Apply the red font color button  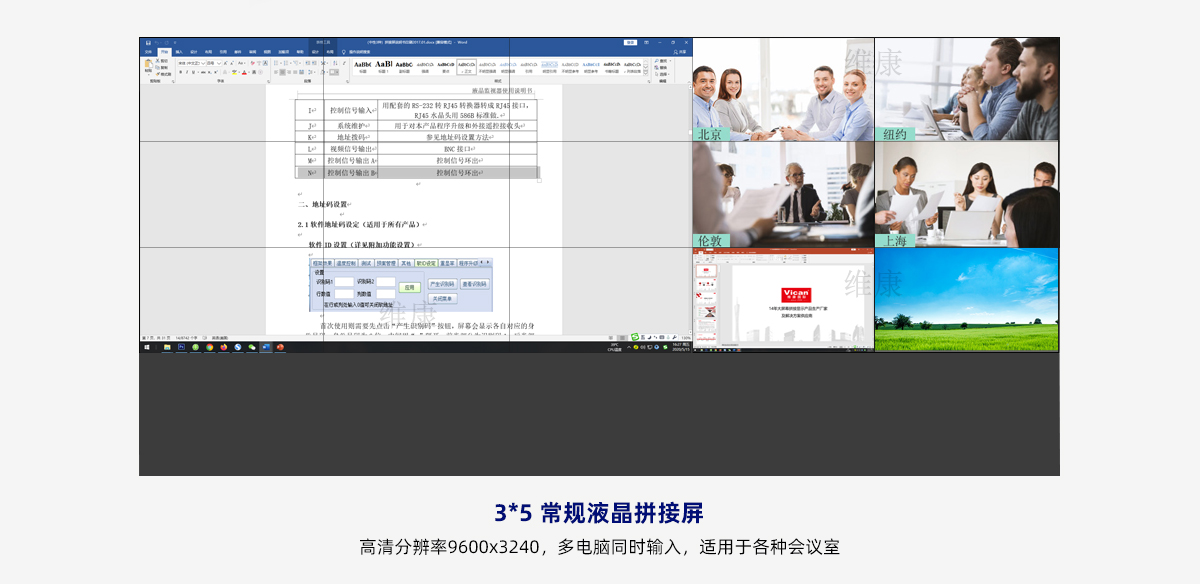point(244,72)
